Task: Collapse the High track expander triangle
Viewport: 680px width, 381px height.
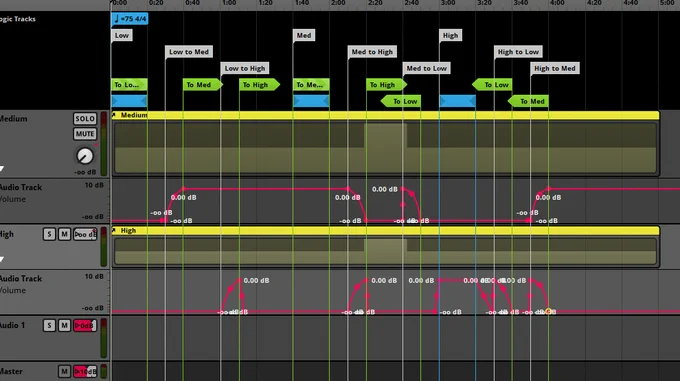Action: coord(2,259)
